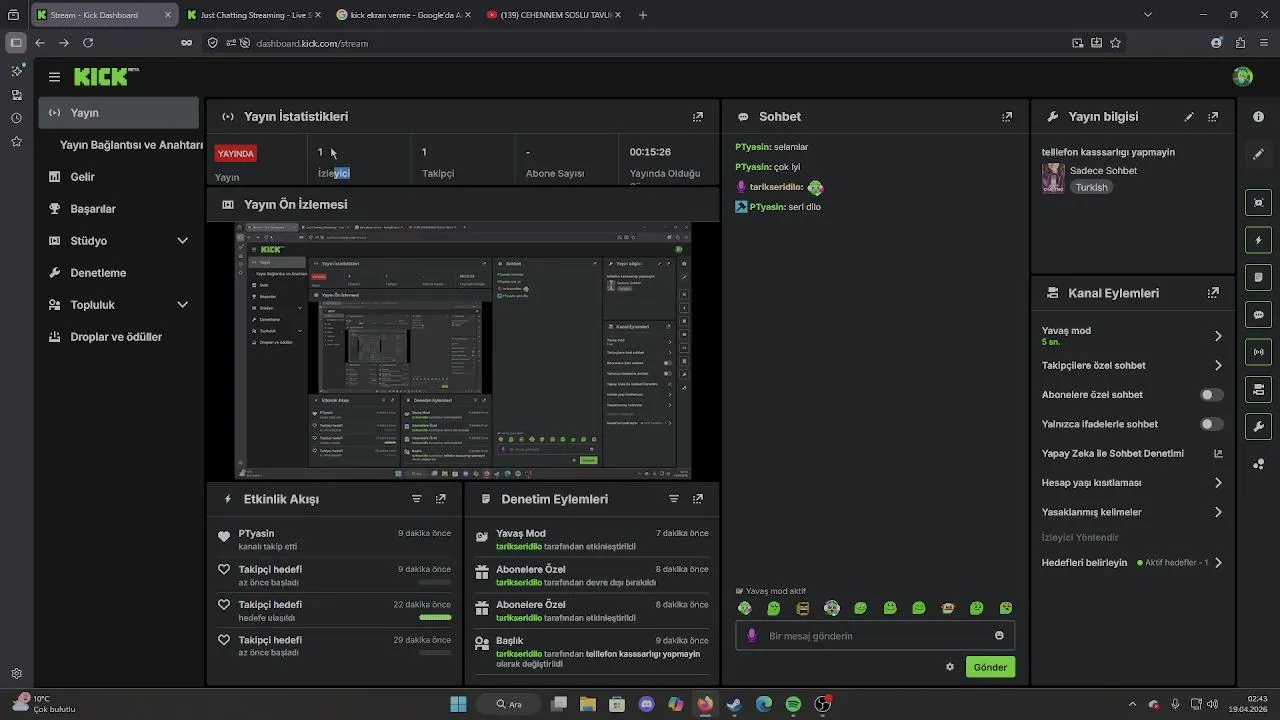Pop out the Kanal Eylemleri panel
The height and width of the screenshot is (720, 1280).
point(1213,293)
